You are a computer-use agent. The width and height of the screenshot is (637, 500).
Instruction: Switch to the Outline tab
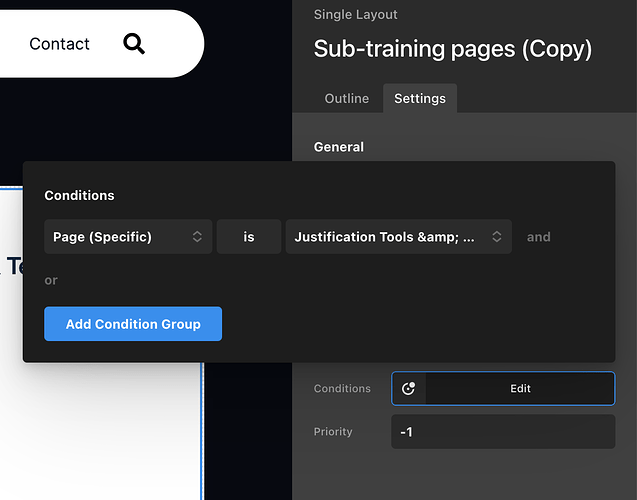point(347,99)
